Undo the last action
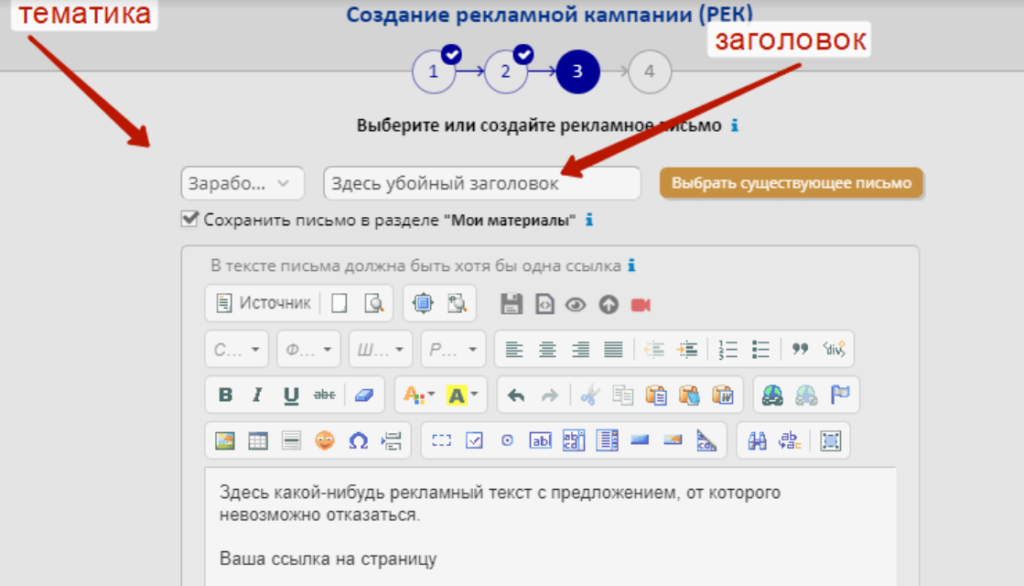This screenshot has width=1024, height=586. 516,395
